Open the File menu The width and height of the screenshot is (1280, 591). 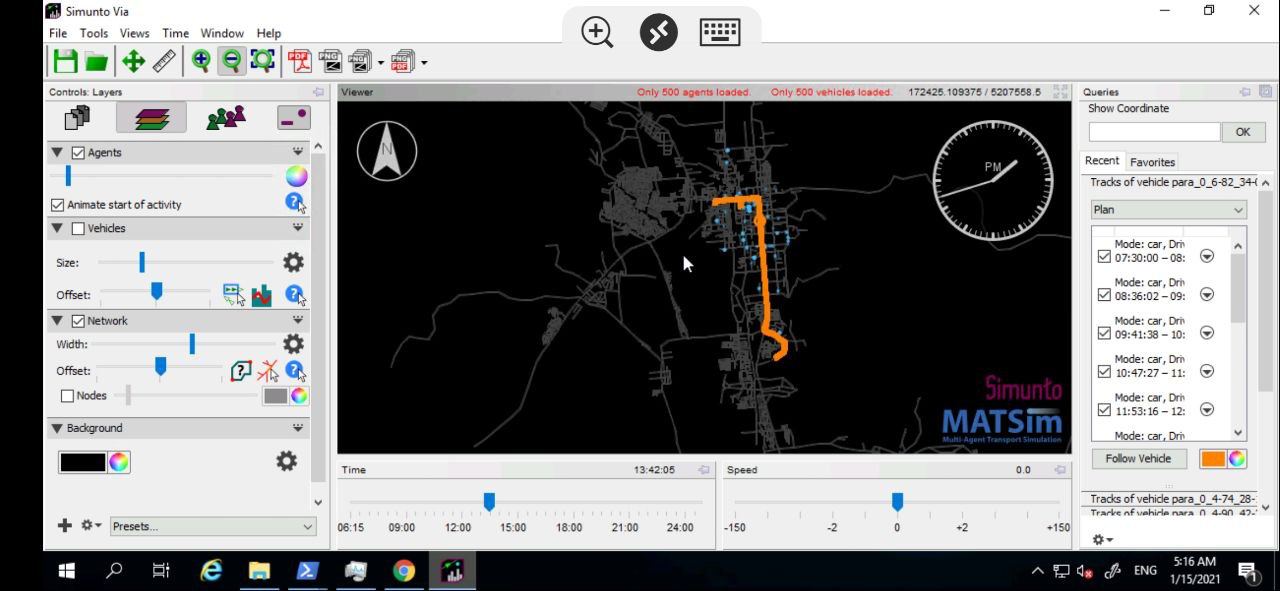click(x=58, y=33)
